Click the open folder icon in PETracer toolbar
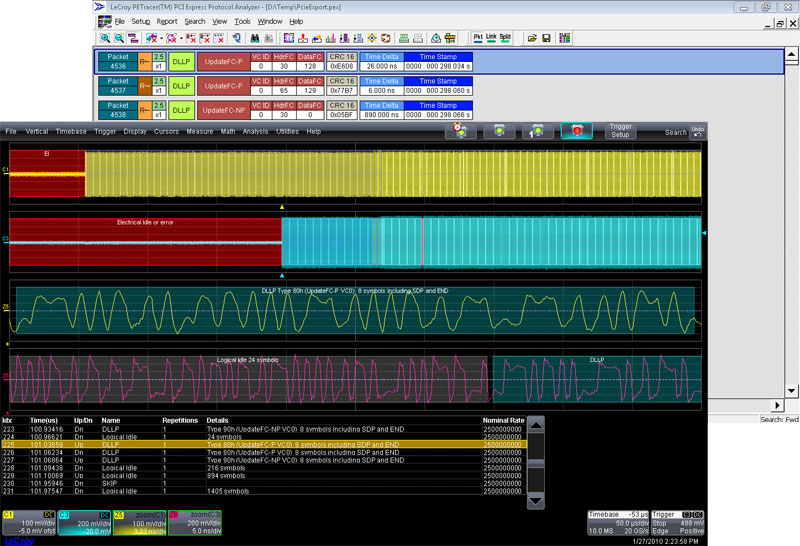Screen dimensions: 800x546 [x=532, y=38]
